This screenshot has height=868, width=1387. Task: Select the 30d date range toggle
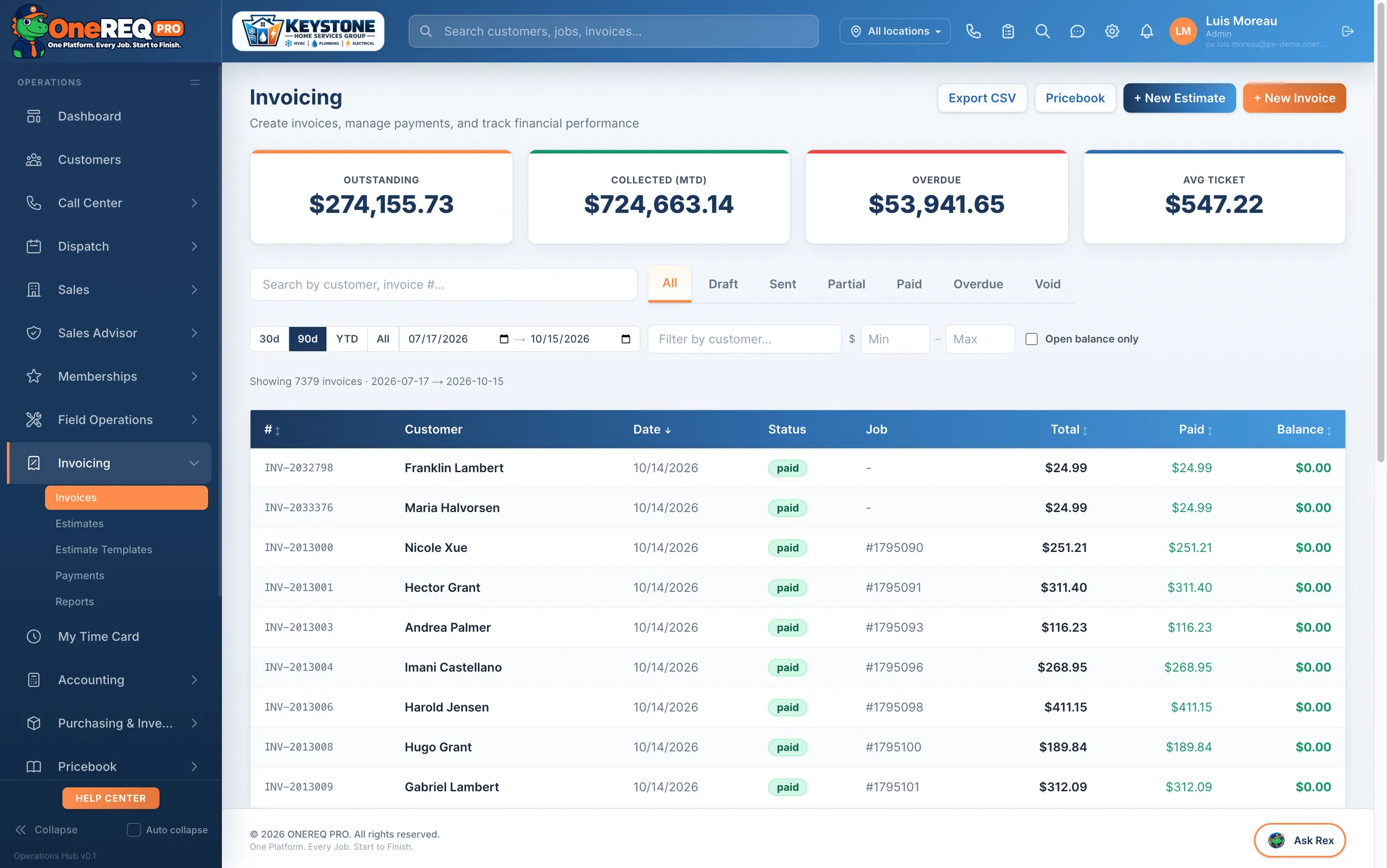click(269, 339)
